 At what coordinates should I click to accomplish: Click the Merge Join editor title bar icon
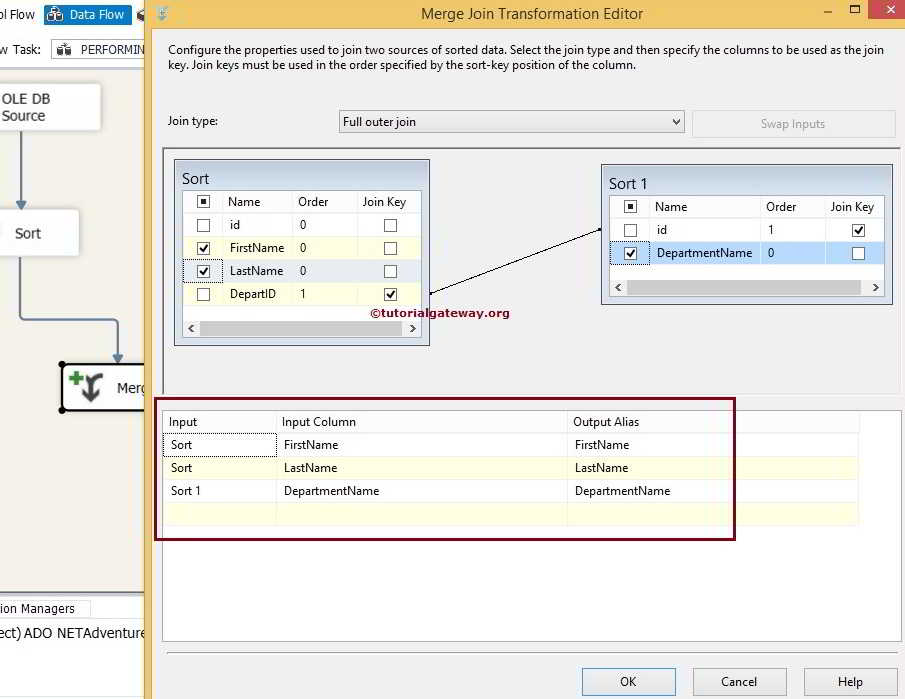click(163, 13)
